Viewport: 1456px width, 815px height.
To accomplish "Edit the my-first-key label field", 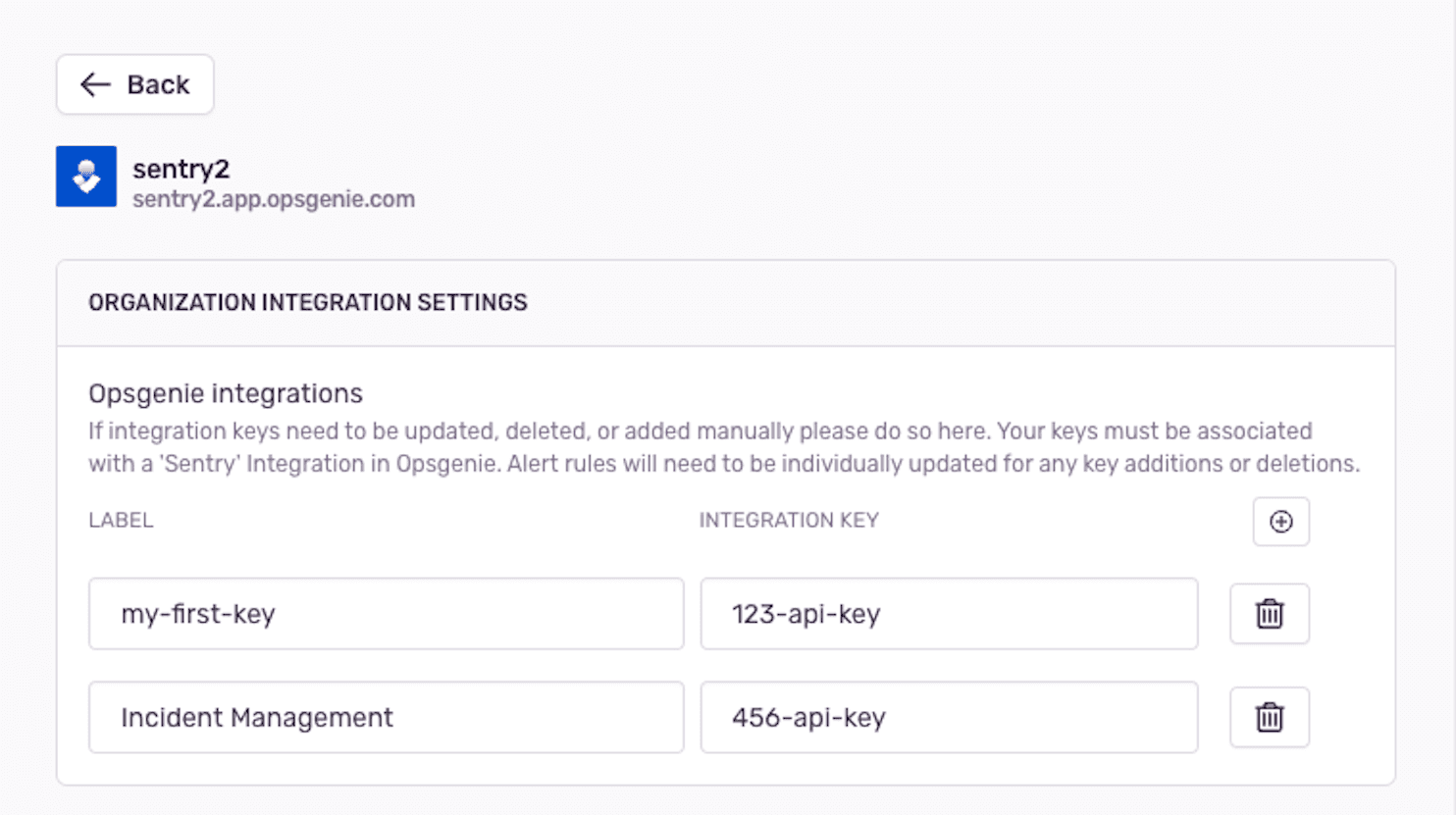I will pos(386,613).
